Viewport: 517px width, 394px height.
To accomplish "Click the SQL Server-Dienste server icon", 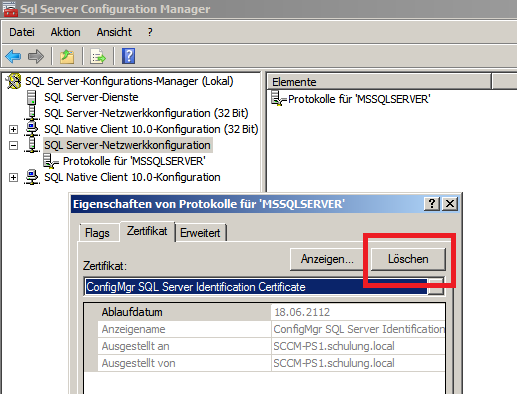I will tap(32, 97).
